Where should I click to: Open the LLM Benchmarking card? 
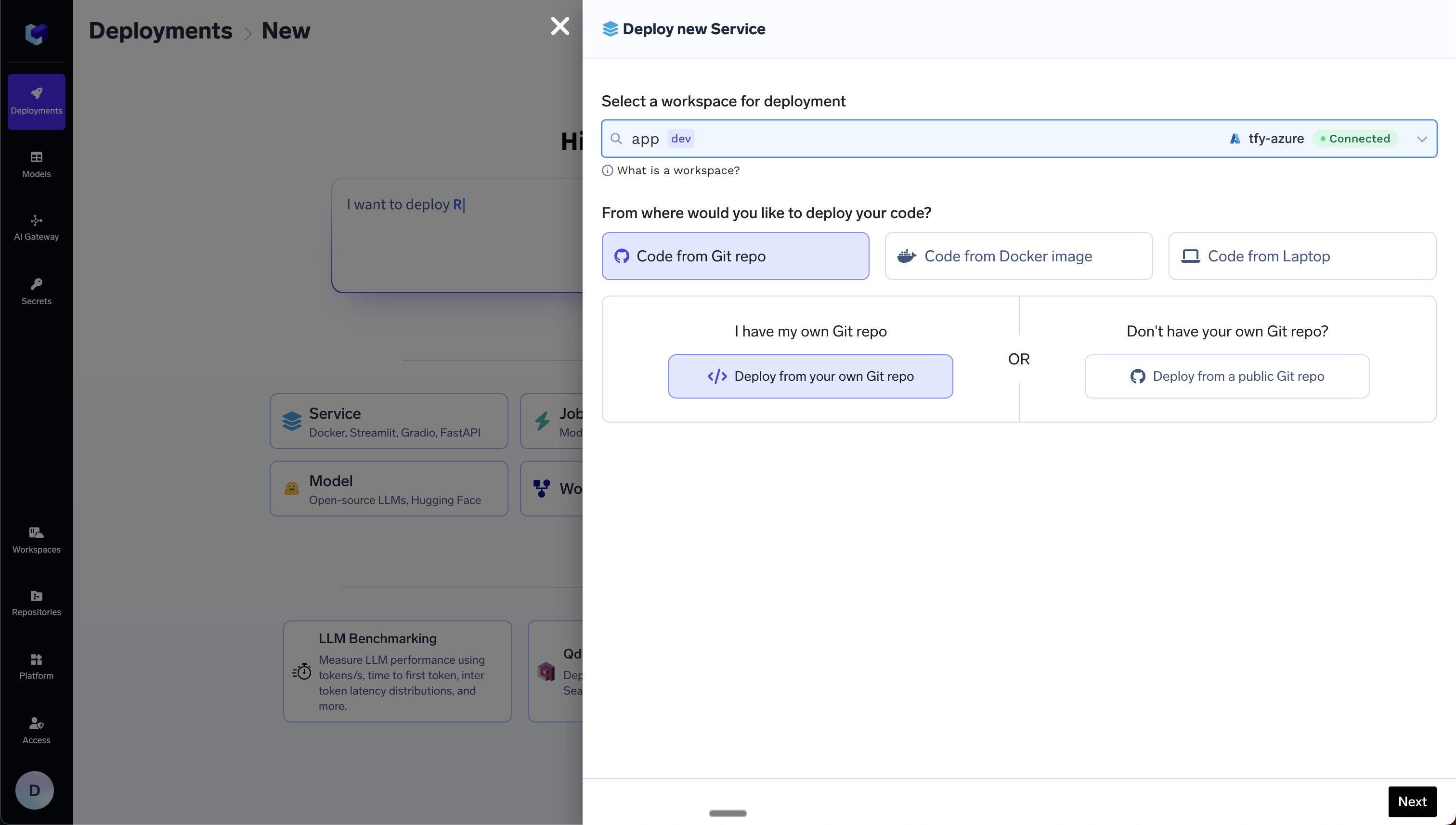coord(397,671)
